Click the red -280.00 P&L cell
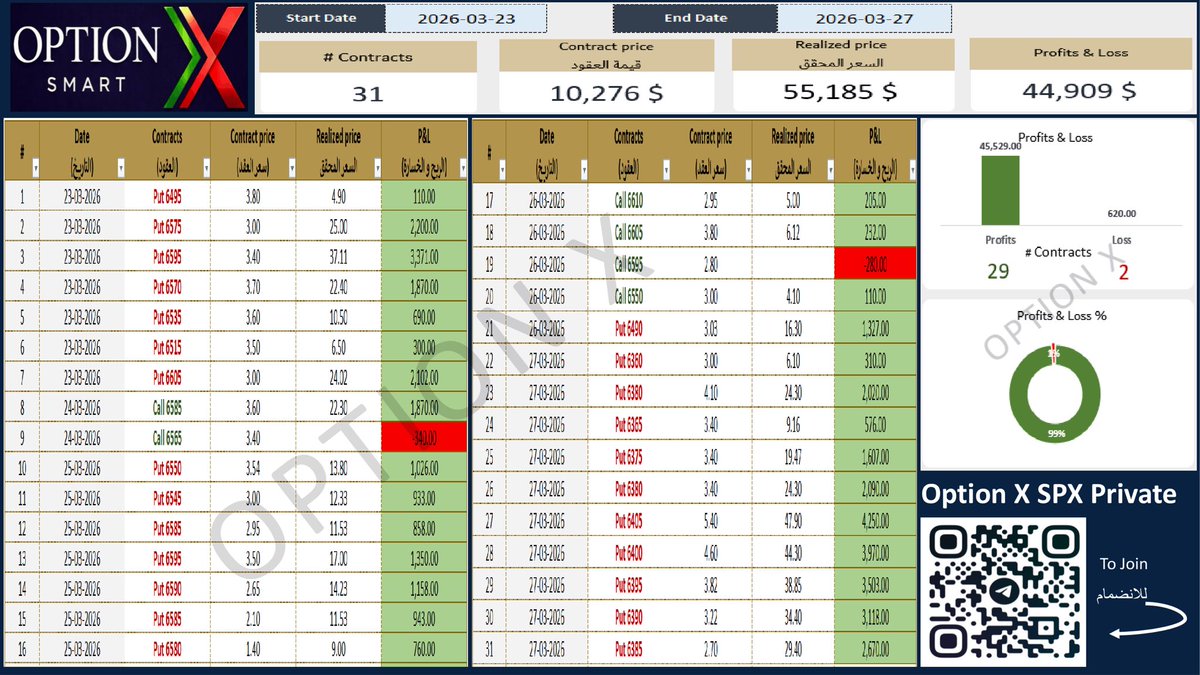1200x675 pixels. (875, 264)
